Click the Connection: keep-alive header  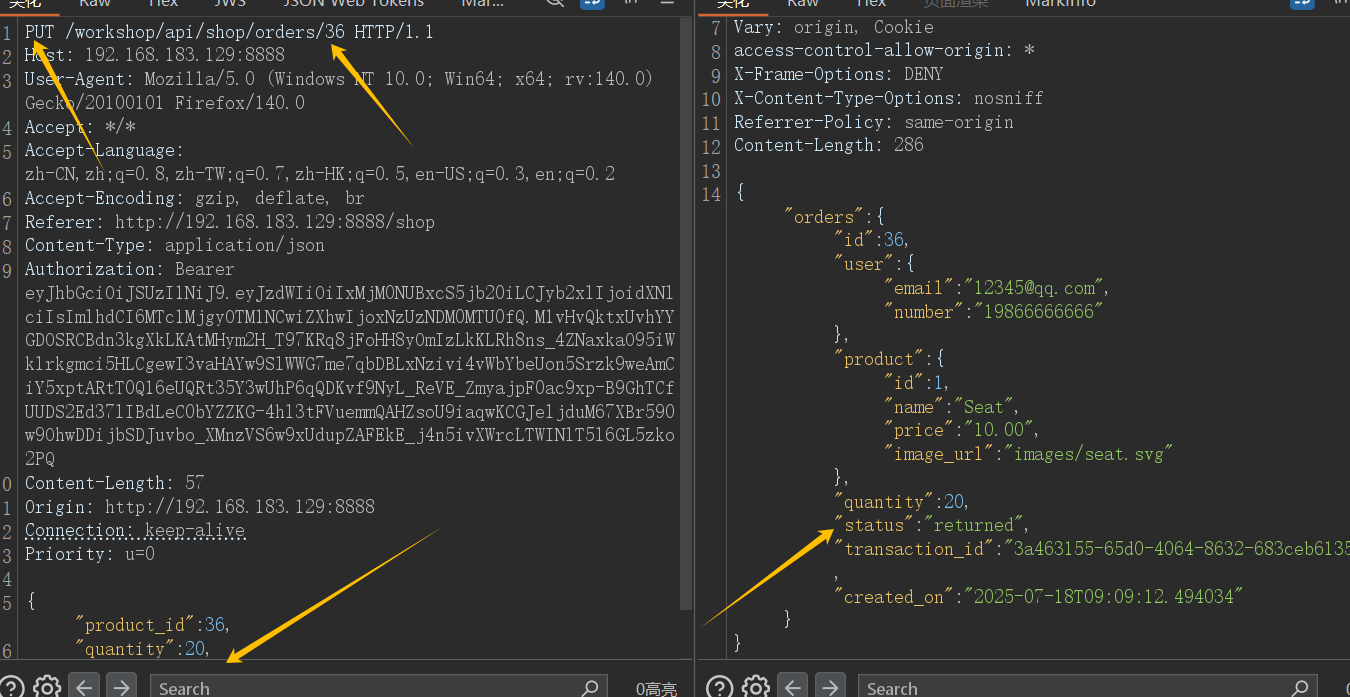[135, 530]
